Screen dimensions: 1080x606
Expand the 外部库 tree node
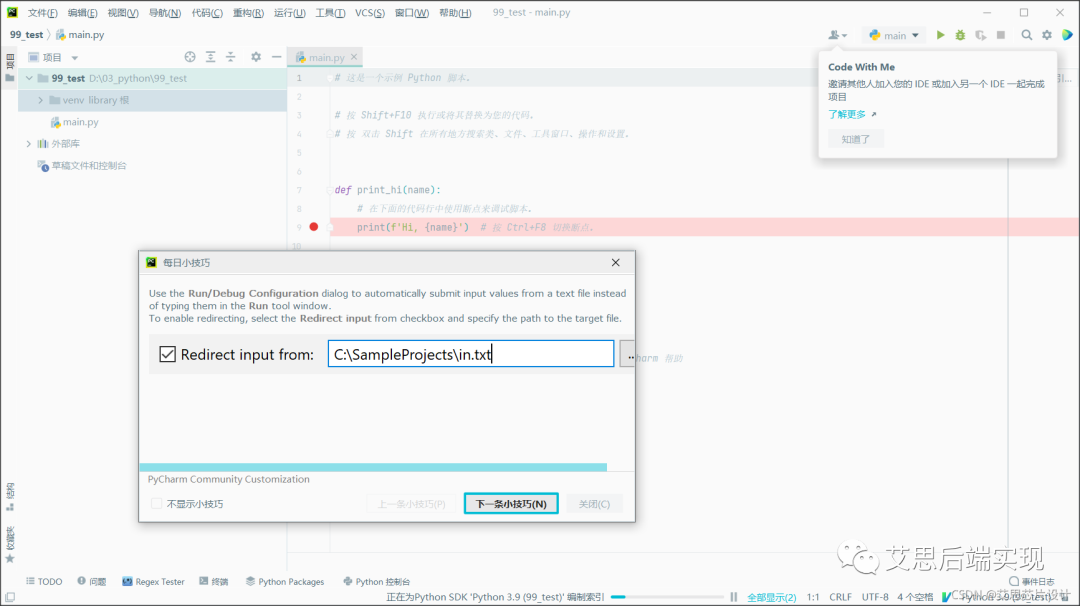click(29, 144)
